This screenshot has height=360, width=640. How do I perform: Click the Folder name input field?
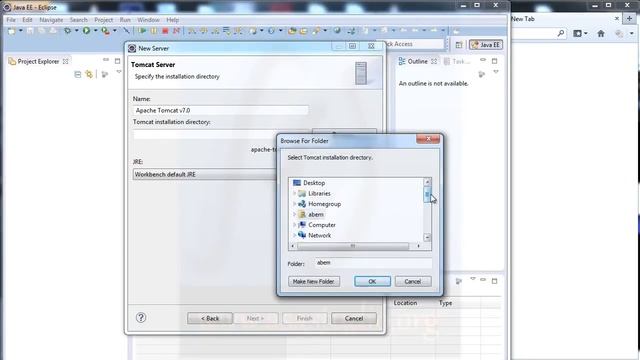373,263
